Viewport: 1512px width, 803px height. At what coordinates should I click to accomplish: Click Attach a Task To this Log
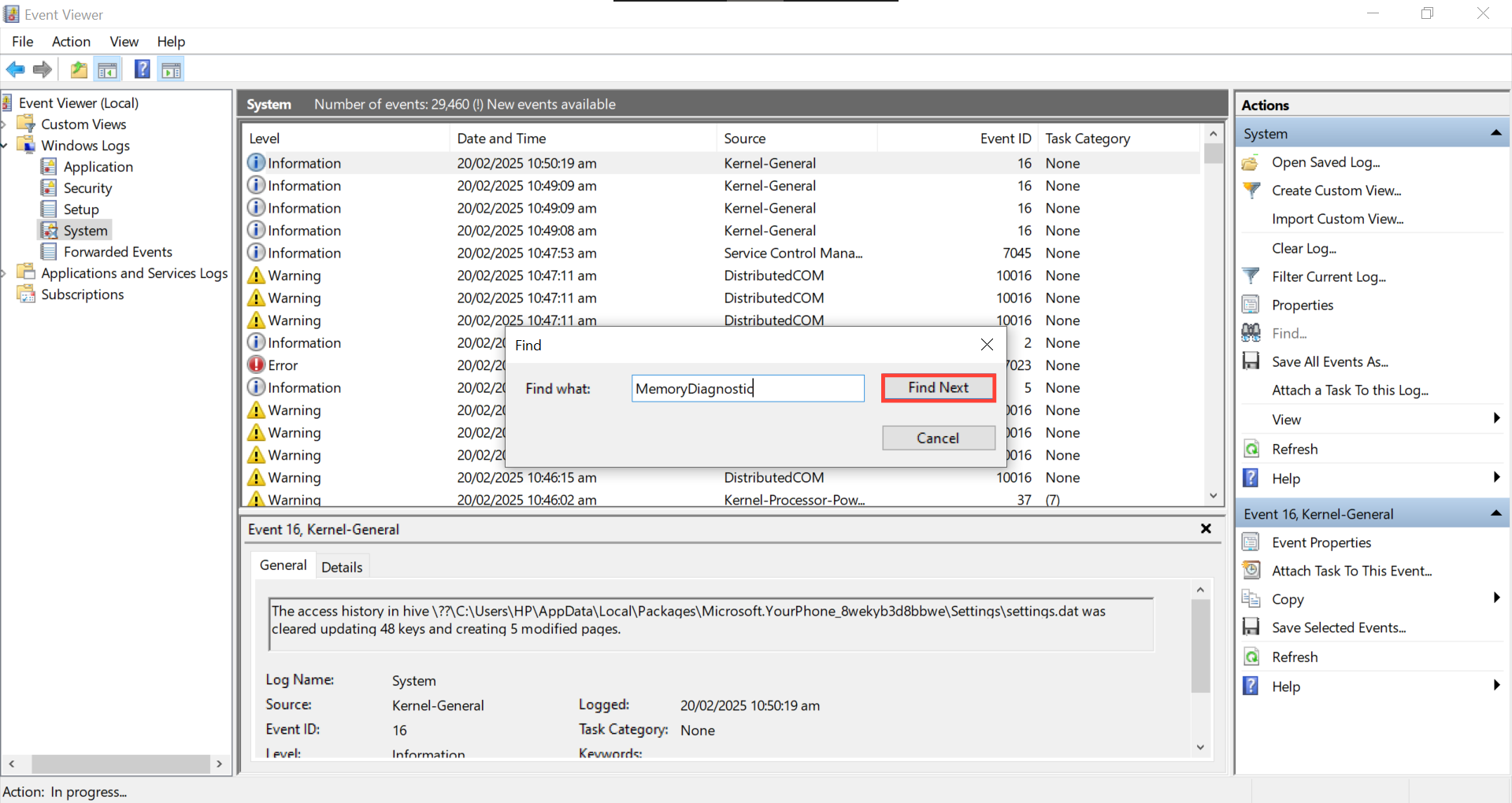(x=1350, y=390)
